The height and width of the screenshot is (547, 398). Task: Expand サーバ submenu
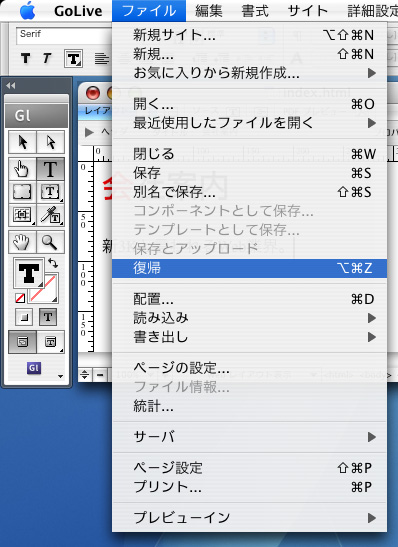click(x=249, y=437)
